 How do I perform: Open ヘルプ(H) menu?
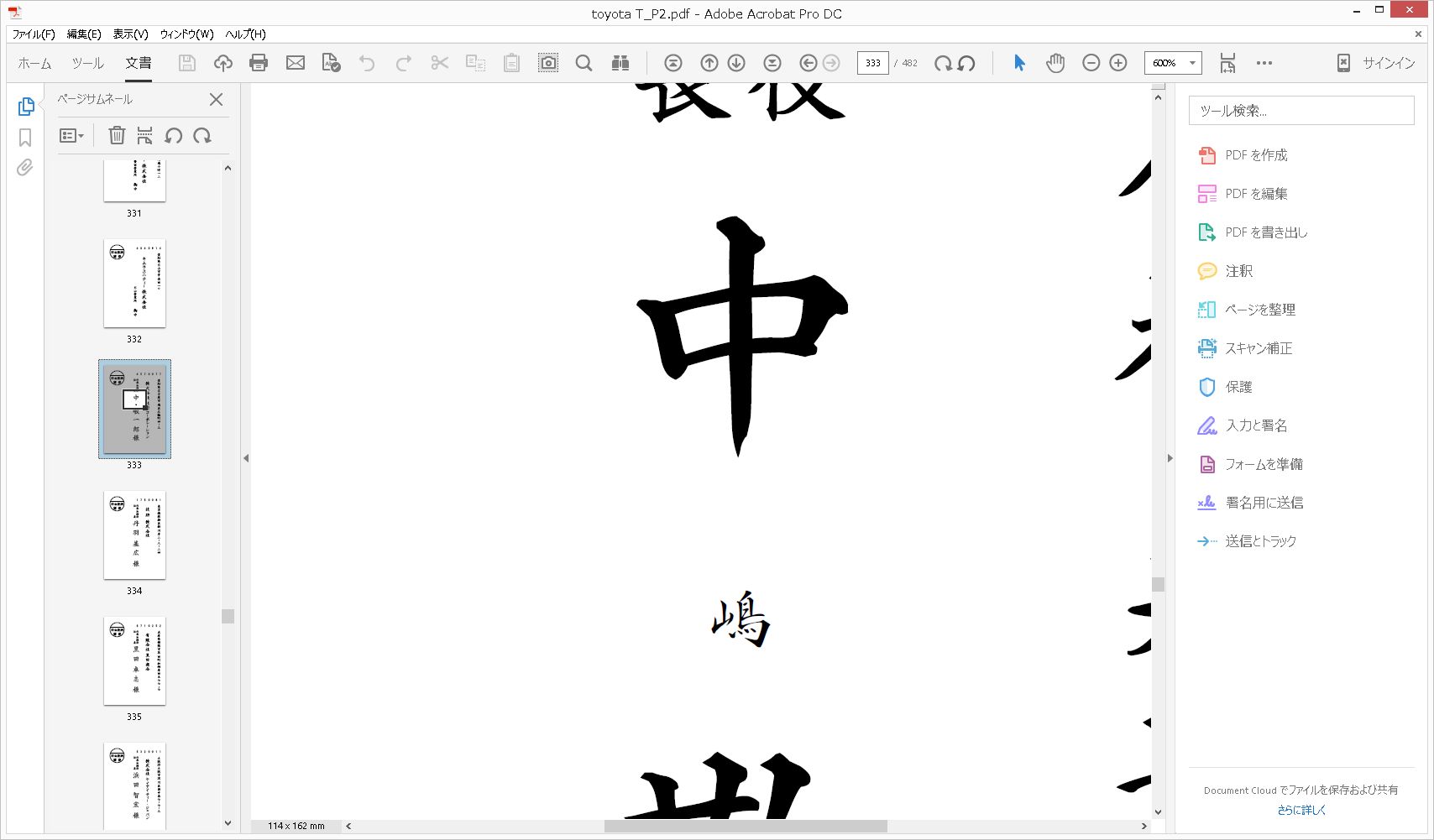[x=245, y=34]
